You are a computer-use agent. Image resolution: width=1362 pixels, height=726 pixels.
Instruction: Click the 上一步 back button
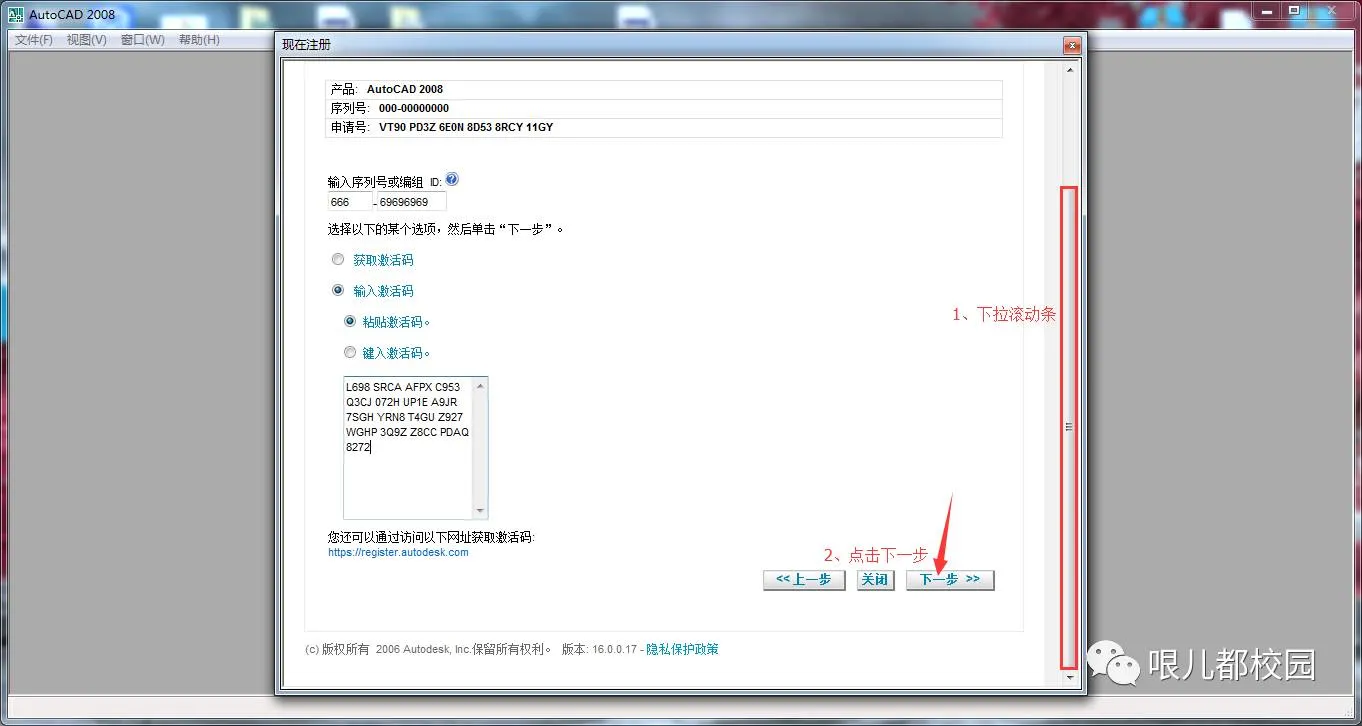[804, 580]
